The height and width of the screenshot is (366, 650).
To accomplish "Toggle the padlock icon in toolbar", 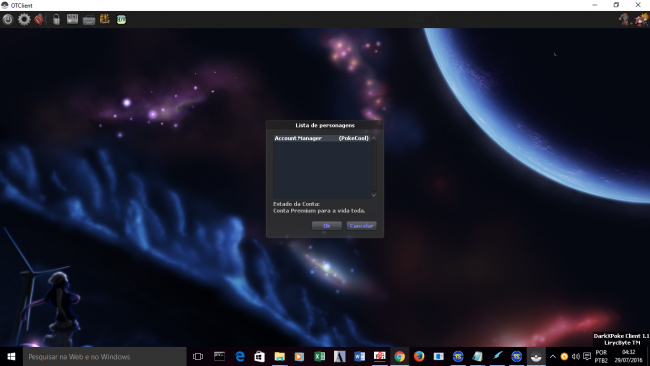I will coord(56,19).
